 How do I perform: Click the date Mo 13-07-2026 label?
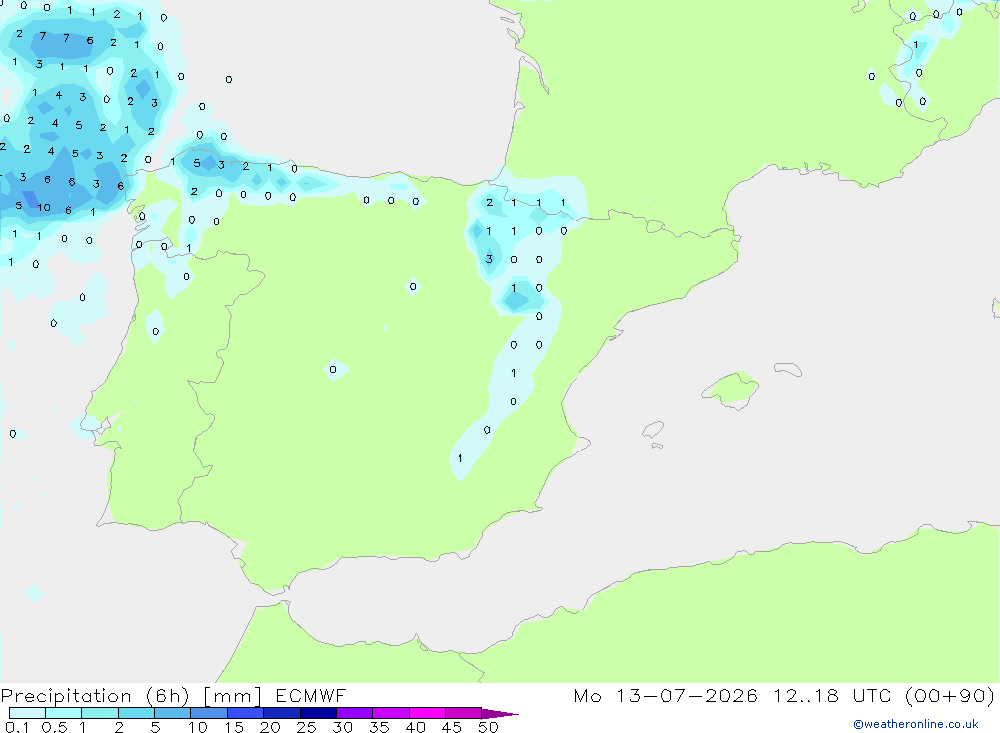click(666, 695)
